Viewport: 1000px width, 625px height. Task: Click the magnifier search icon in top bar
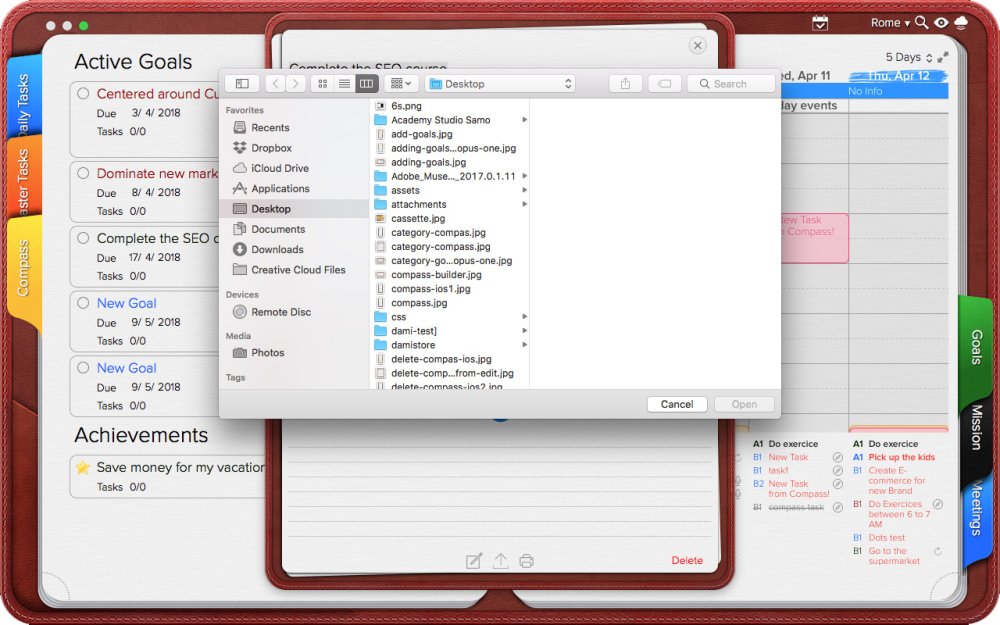(922, 22)
